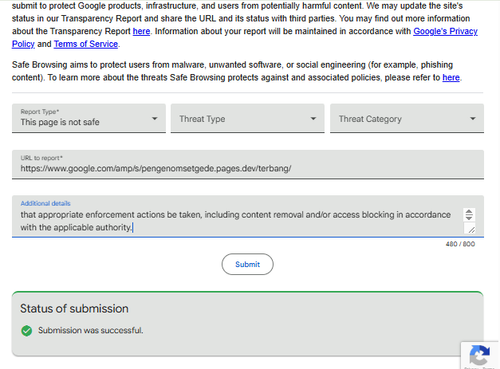Open the Threat Category dropdown
Screen dimensions: 500x369
(x=407, y=118)
